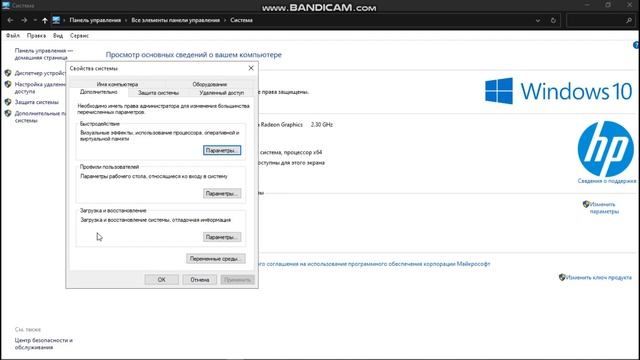Open Центр безопасности и обслуживания link
640x360 pixels.
tap(44, 344)
